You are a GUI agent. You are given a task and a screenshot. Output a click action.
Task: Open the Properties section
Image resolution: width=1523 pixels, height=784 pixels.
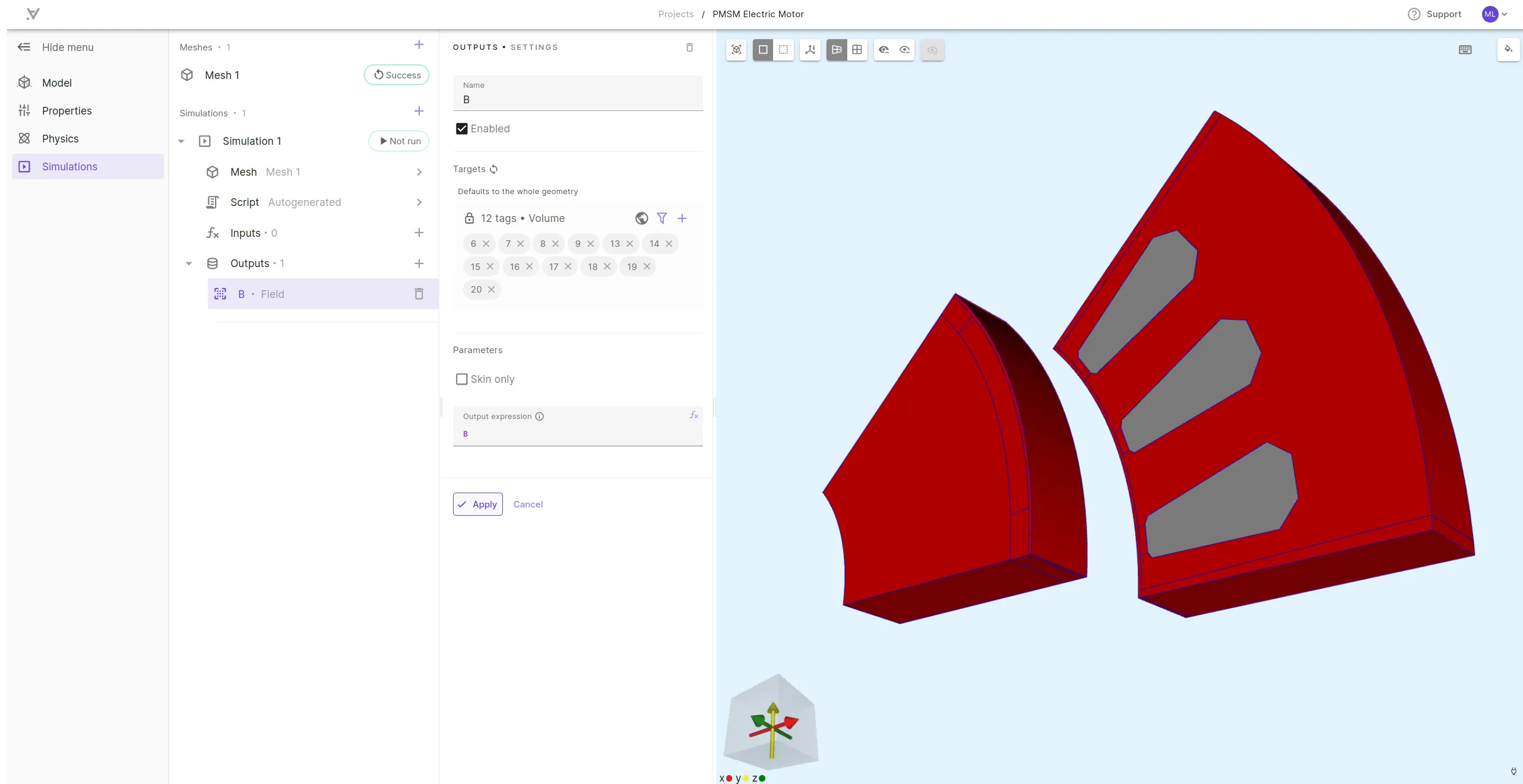tap(88, 111)
